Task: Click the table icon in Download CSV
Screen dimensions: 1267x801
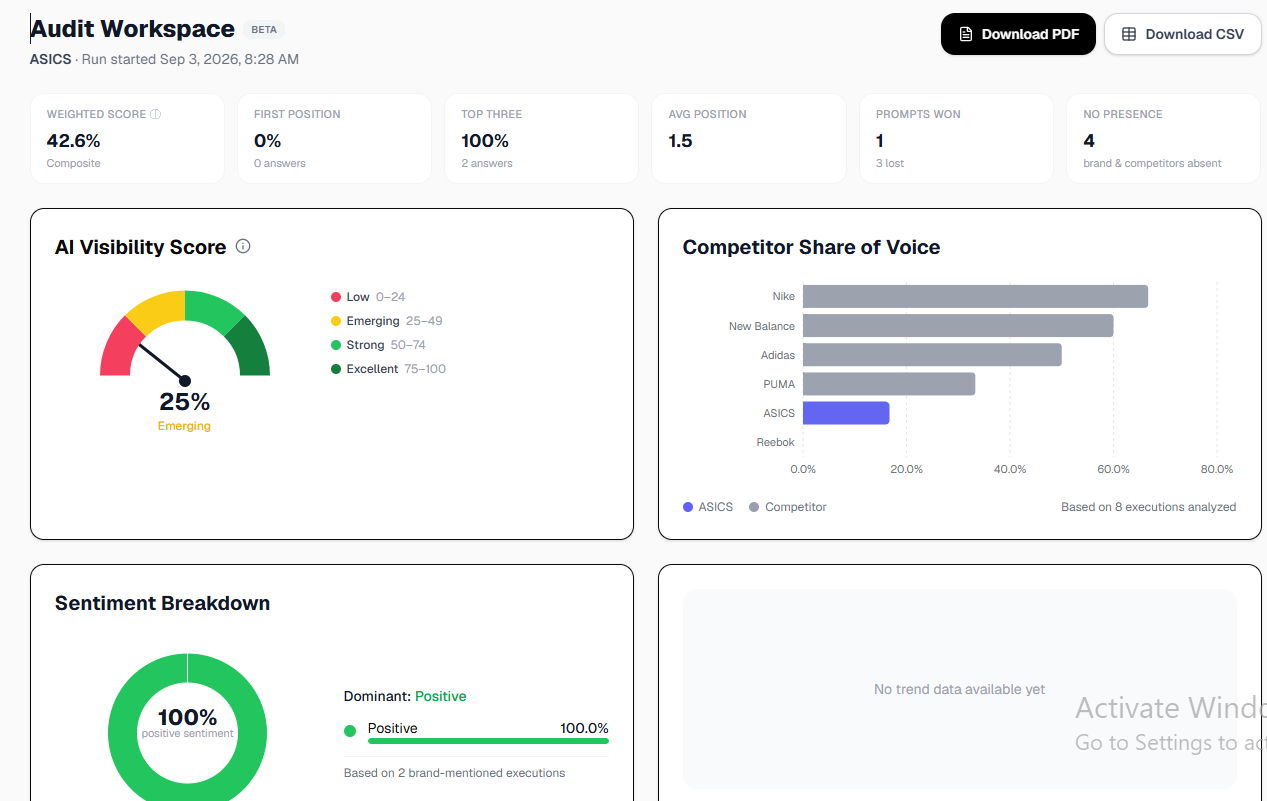Action: [1129, 34]
